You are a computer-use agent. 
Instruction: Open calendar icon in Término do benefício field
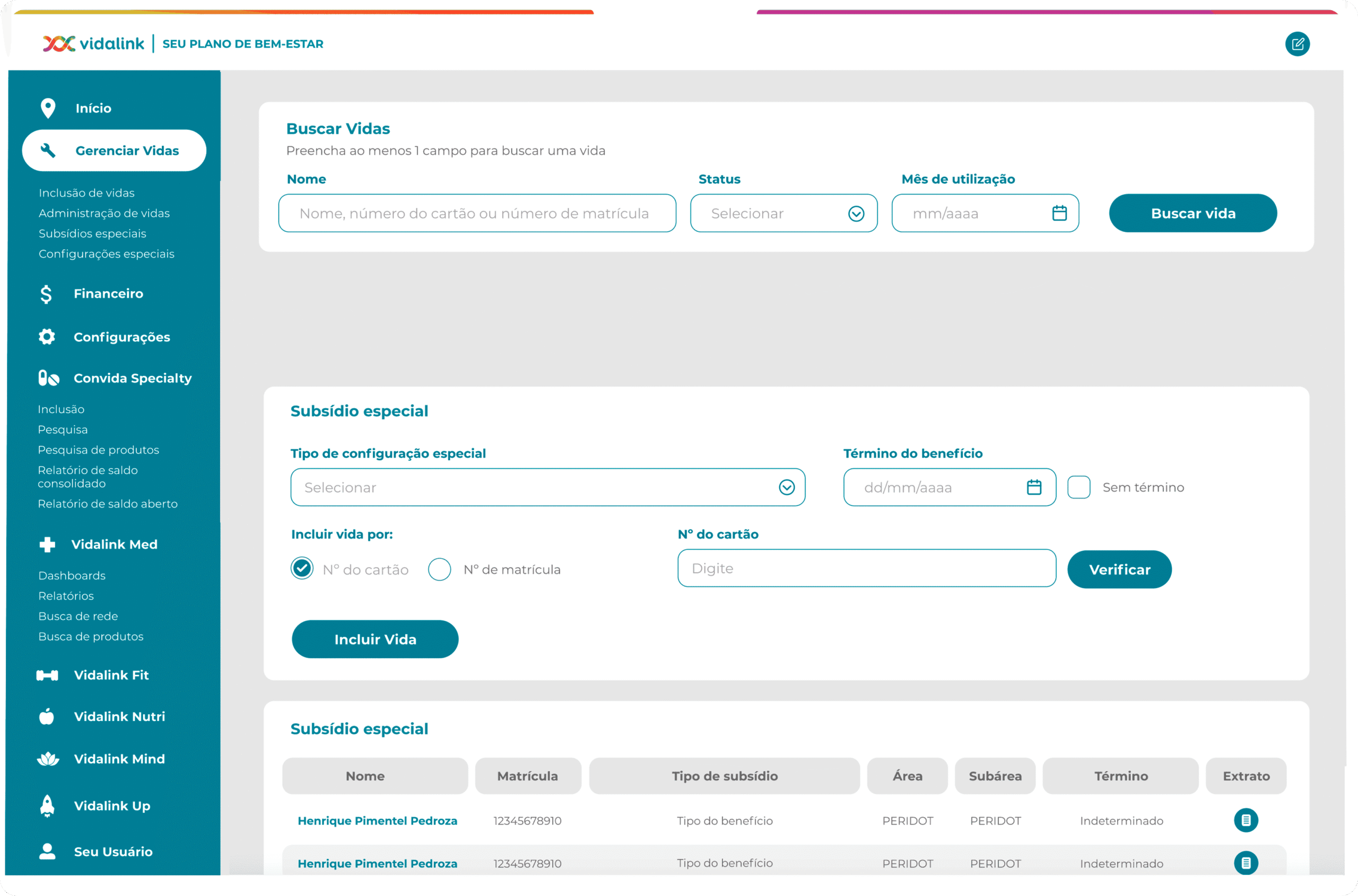coord(1034,487)
